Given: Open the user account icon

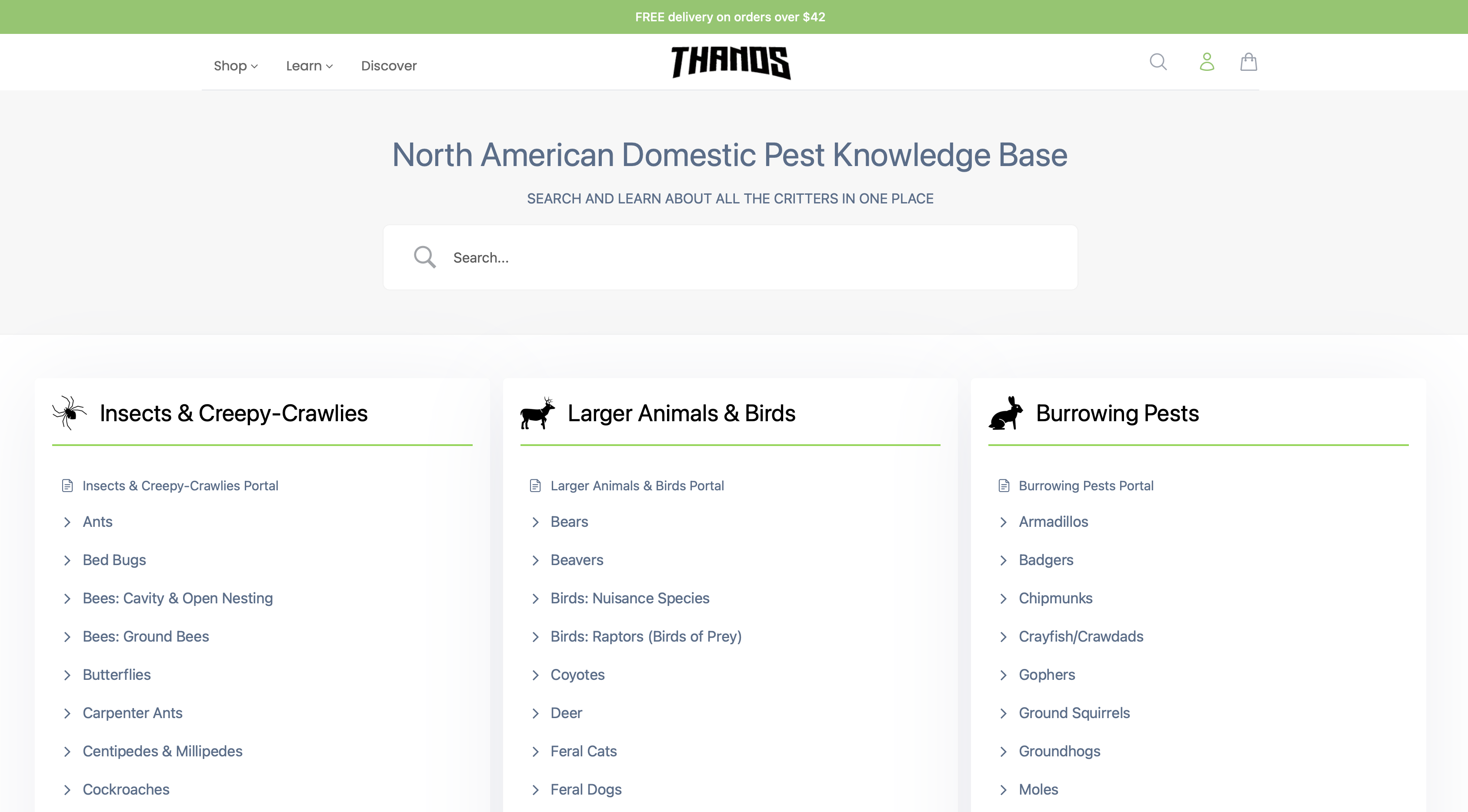Looking at the screenshot, I should pos(1206,62).
